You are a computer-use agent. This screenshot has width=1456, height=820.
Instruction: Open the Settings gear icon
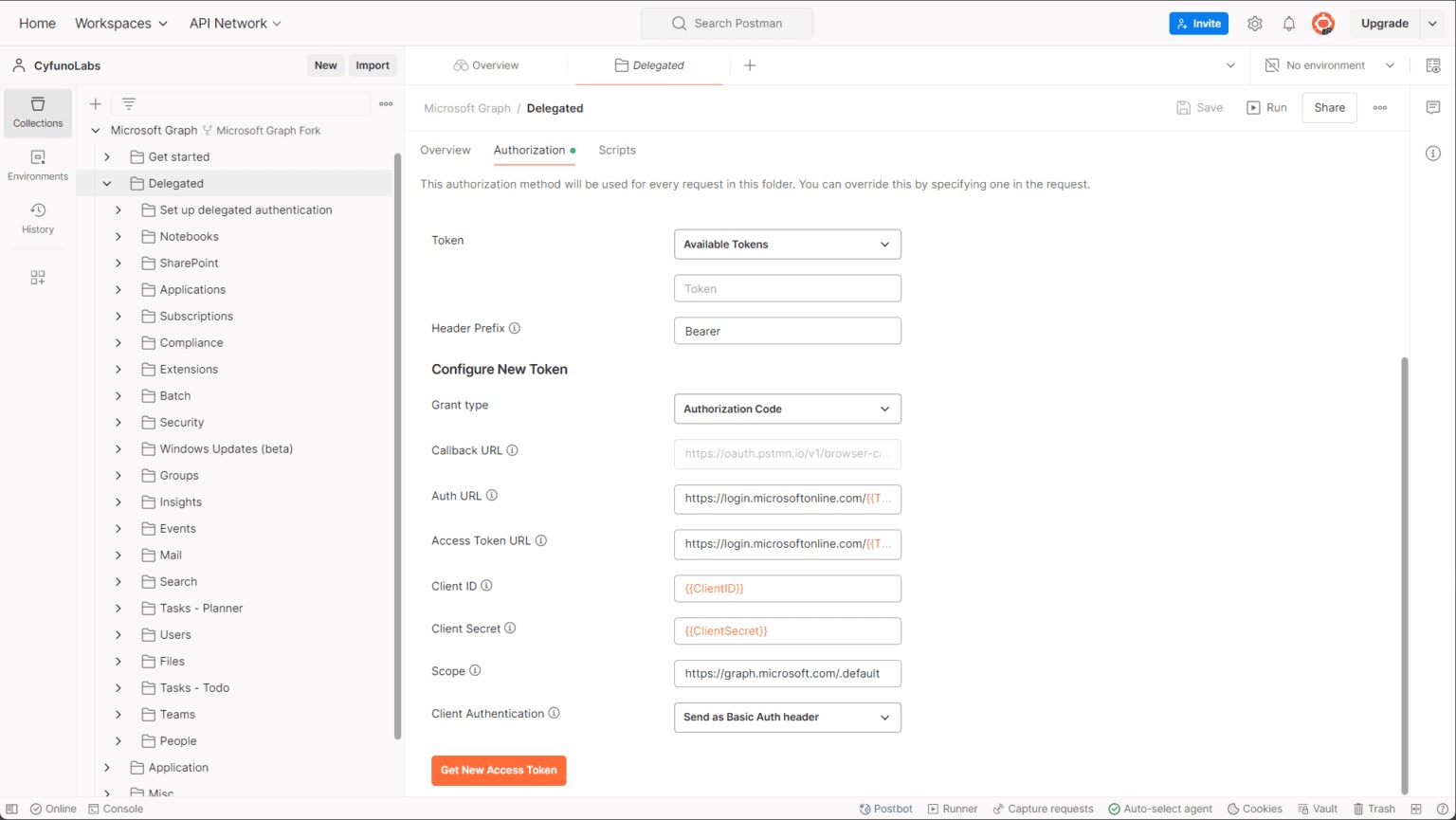[x=1255, y=24]
